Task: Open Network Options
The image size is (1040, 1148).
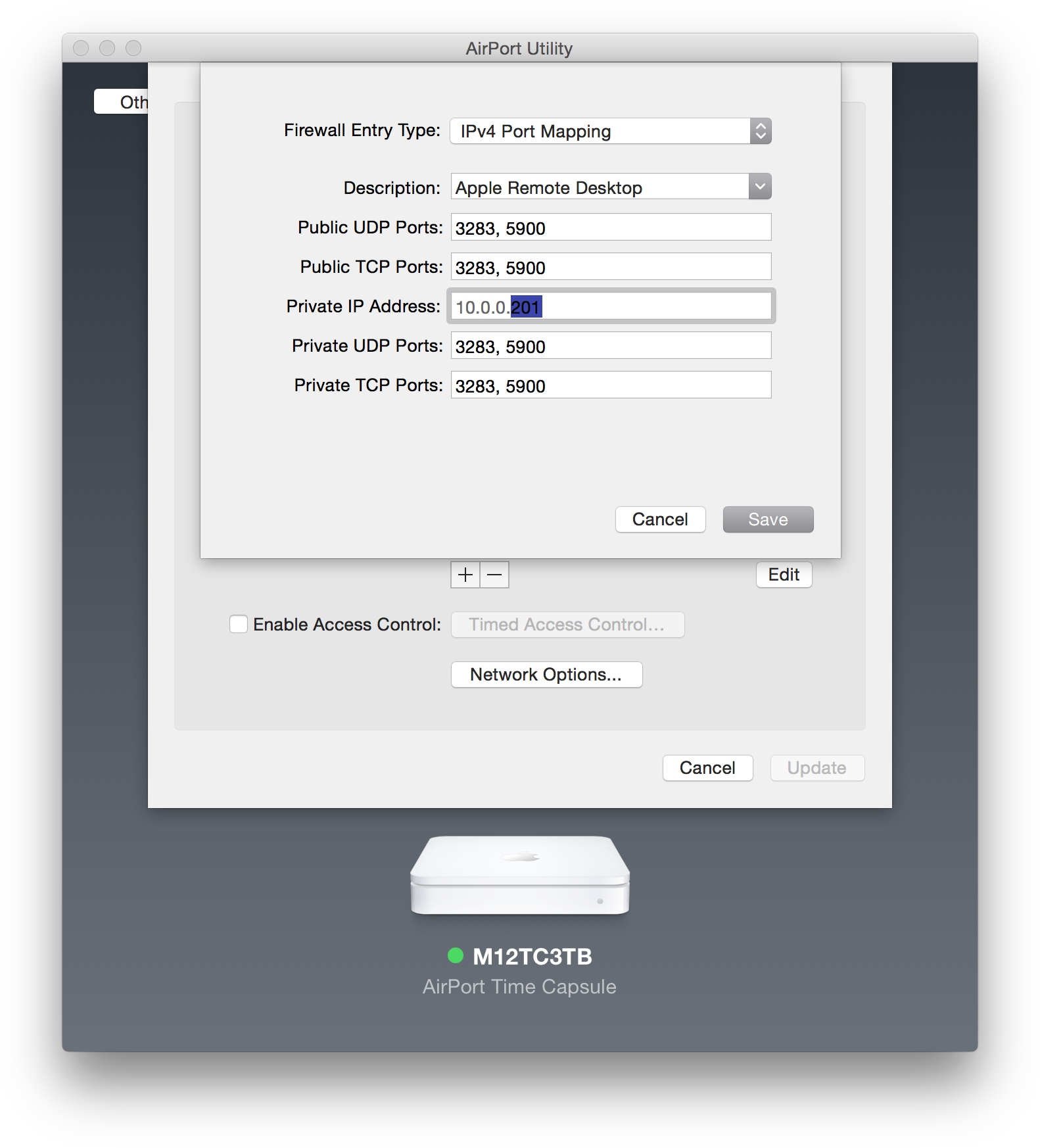Action: tap(546, 675)
